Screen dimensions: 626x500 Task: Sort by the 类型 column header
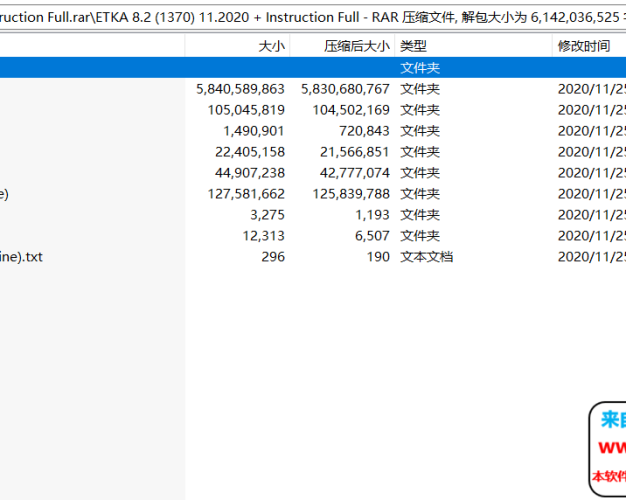[473, 46]
